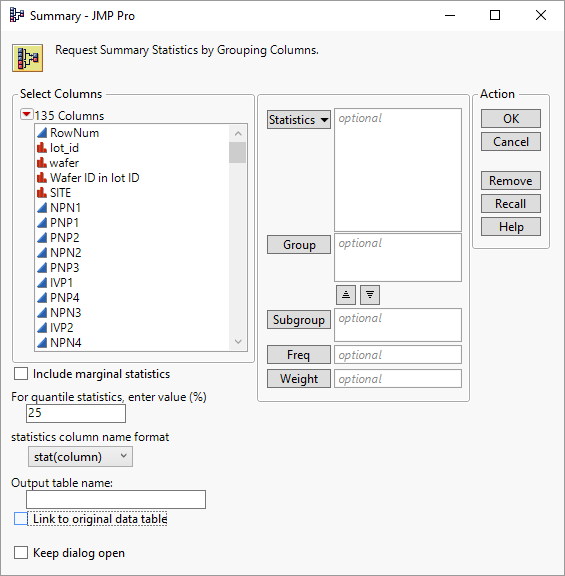Click the Summary platform icon below the title bar

coord(28,58)
